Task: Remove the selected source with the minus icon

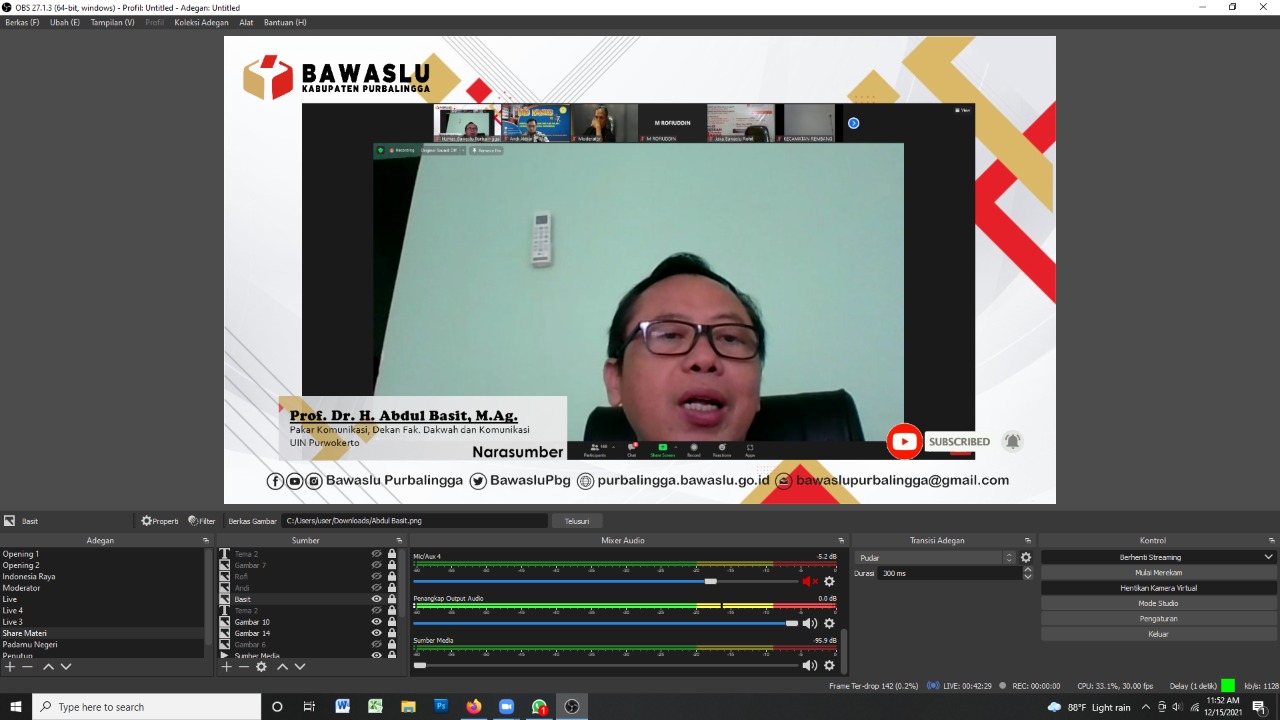Action: click(x=243, y=667)
